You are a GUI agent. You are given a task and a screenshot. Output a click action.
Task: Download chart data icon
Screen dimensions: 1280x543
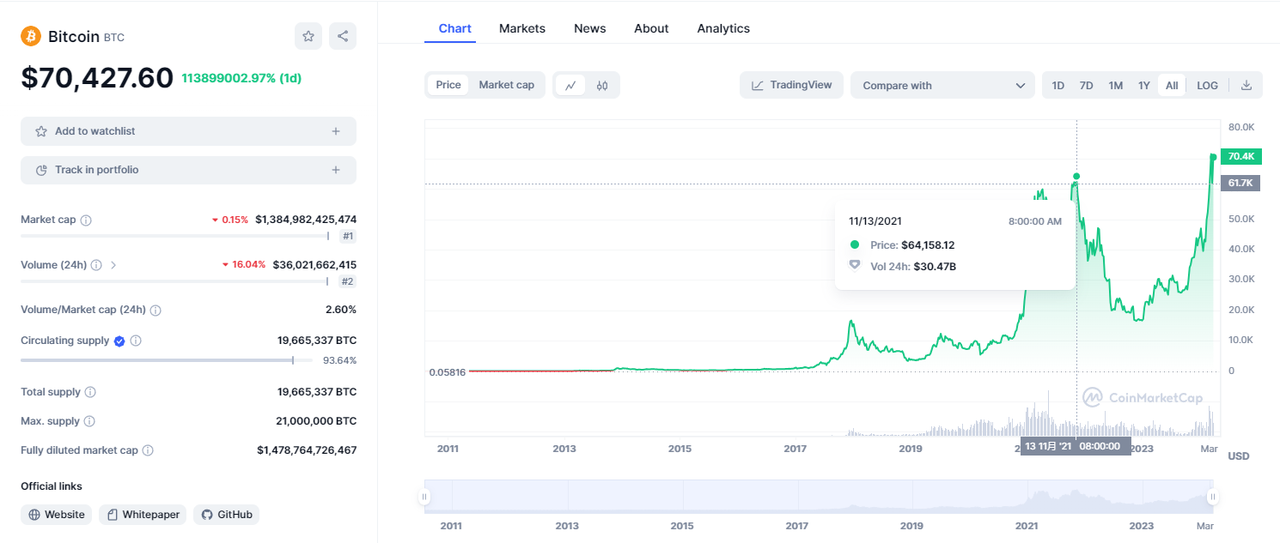[x=1246, y=85]
